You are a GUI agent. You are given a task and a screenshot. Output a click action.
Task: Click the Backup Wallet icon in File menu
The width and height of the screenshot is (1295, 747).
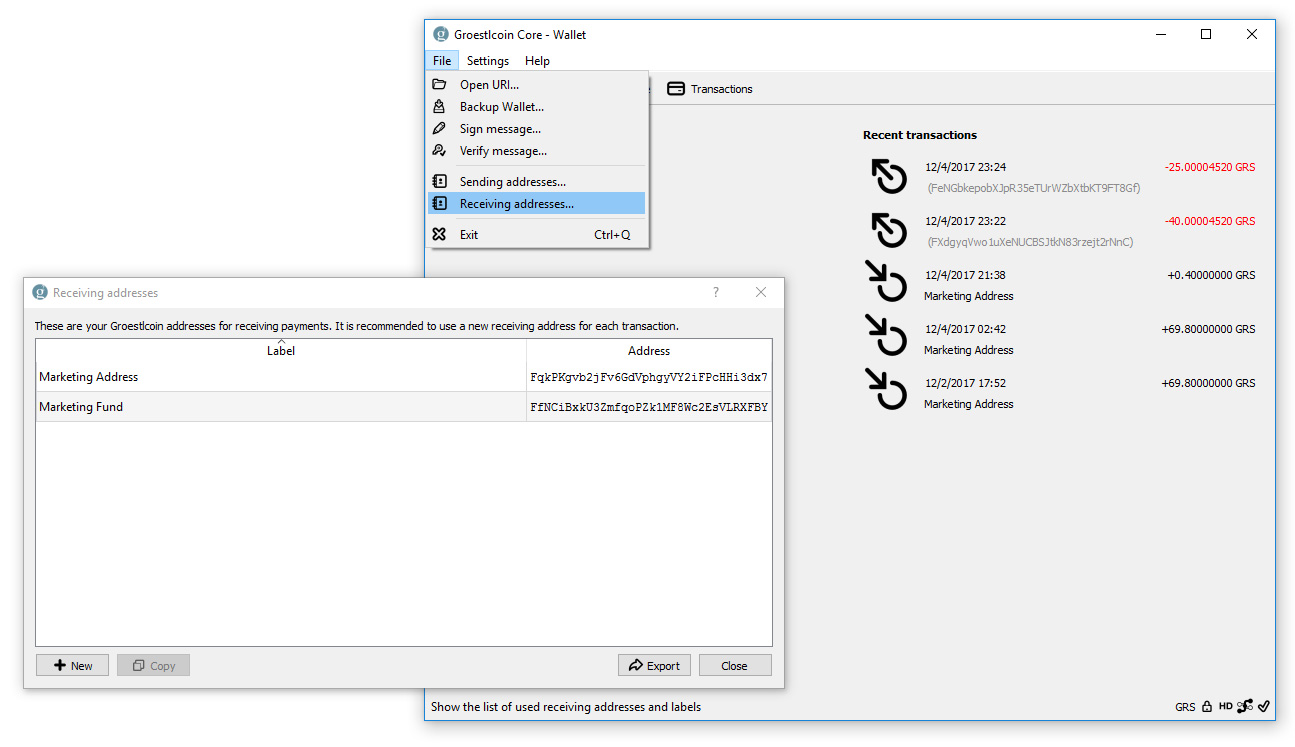(439, 106)
